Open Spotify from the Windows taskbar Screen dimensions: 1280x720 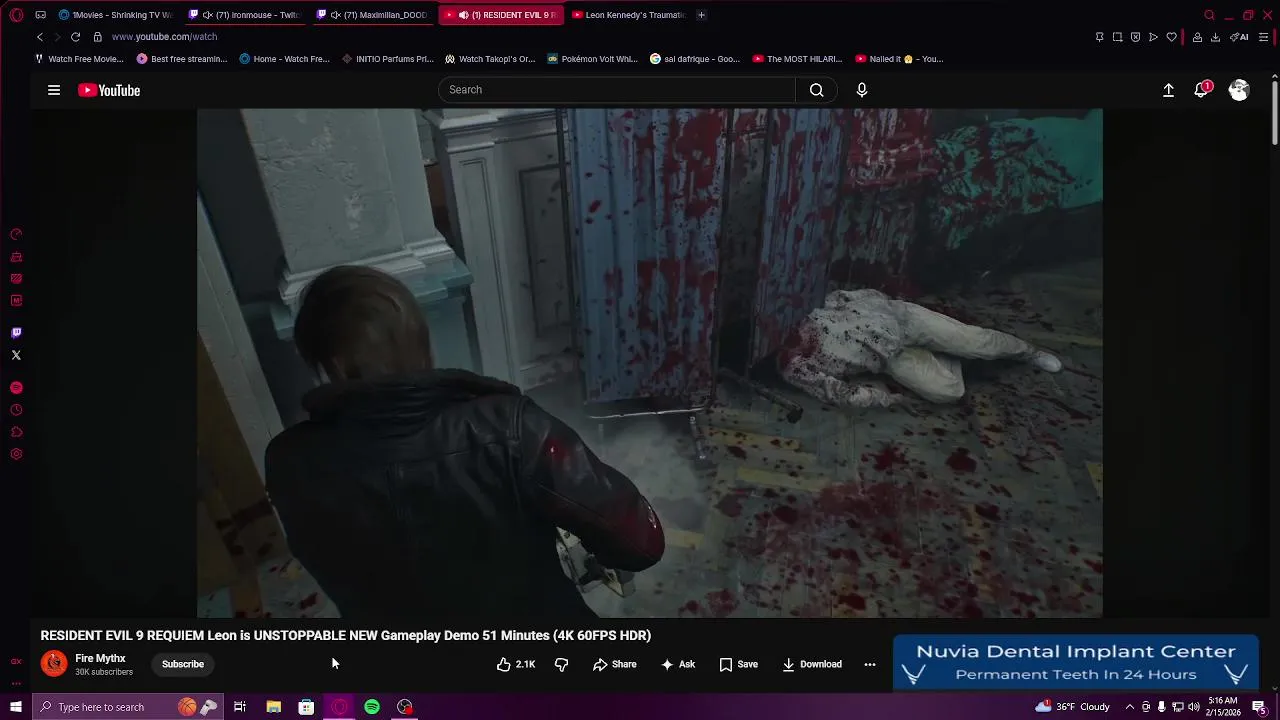[x=372, y=707]
